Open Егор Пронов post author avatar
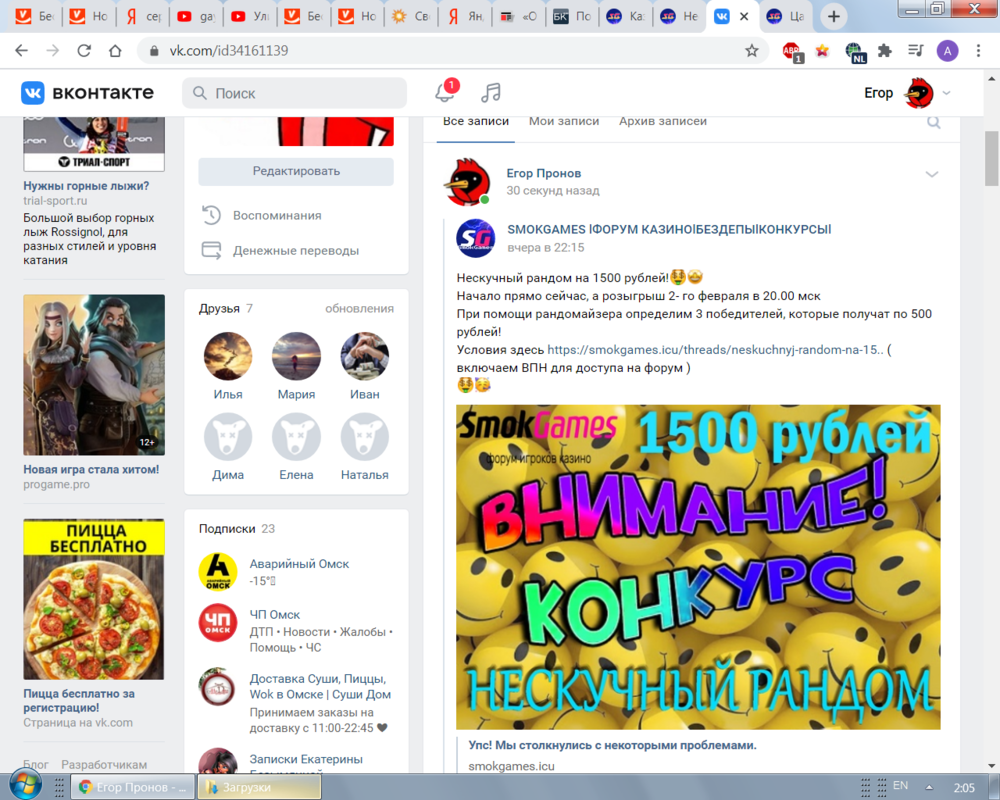Image resolution: width=1000 pixels, height=800 pixels. pos(467,182)
